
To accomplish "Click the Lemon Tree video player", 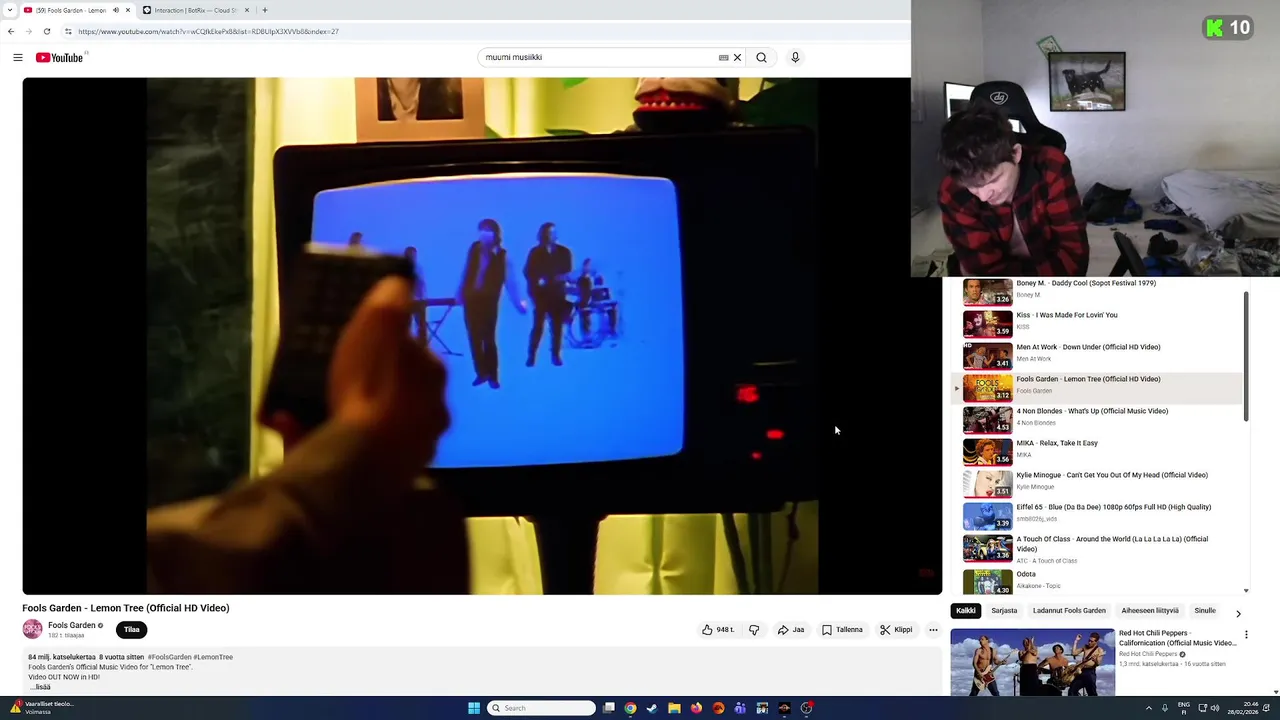I will coord(482,336).
